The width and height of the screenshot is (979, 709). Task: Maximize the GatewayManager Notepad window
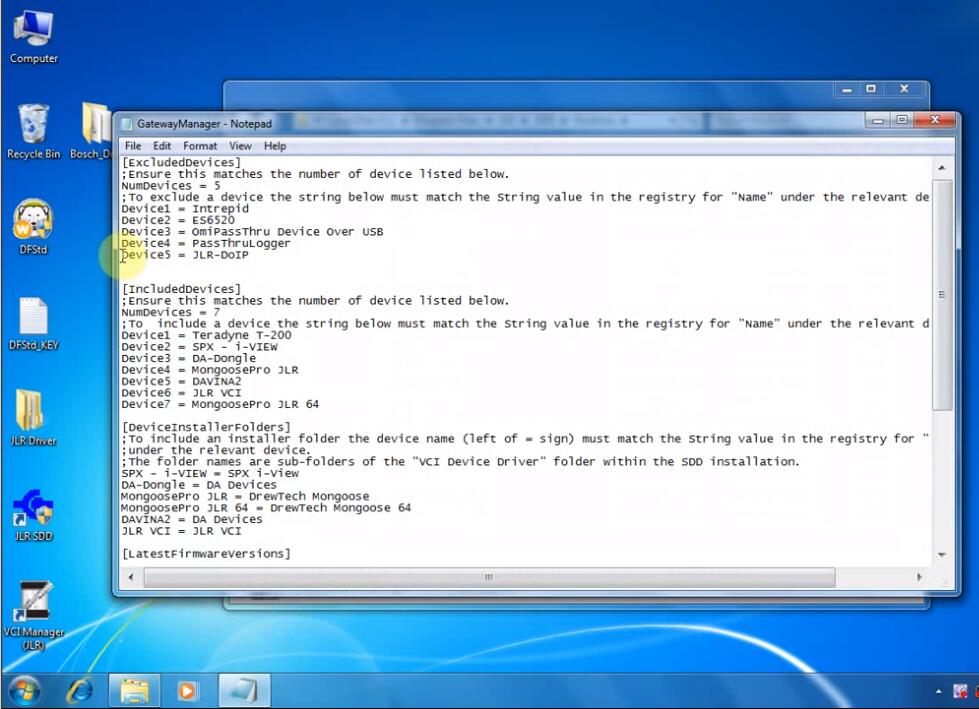click(902, 120)
